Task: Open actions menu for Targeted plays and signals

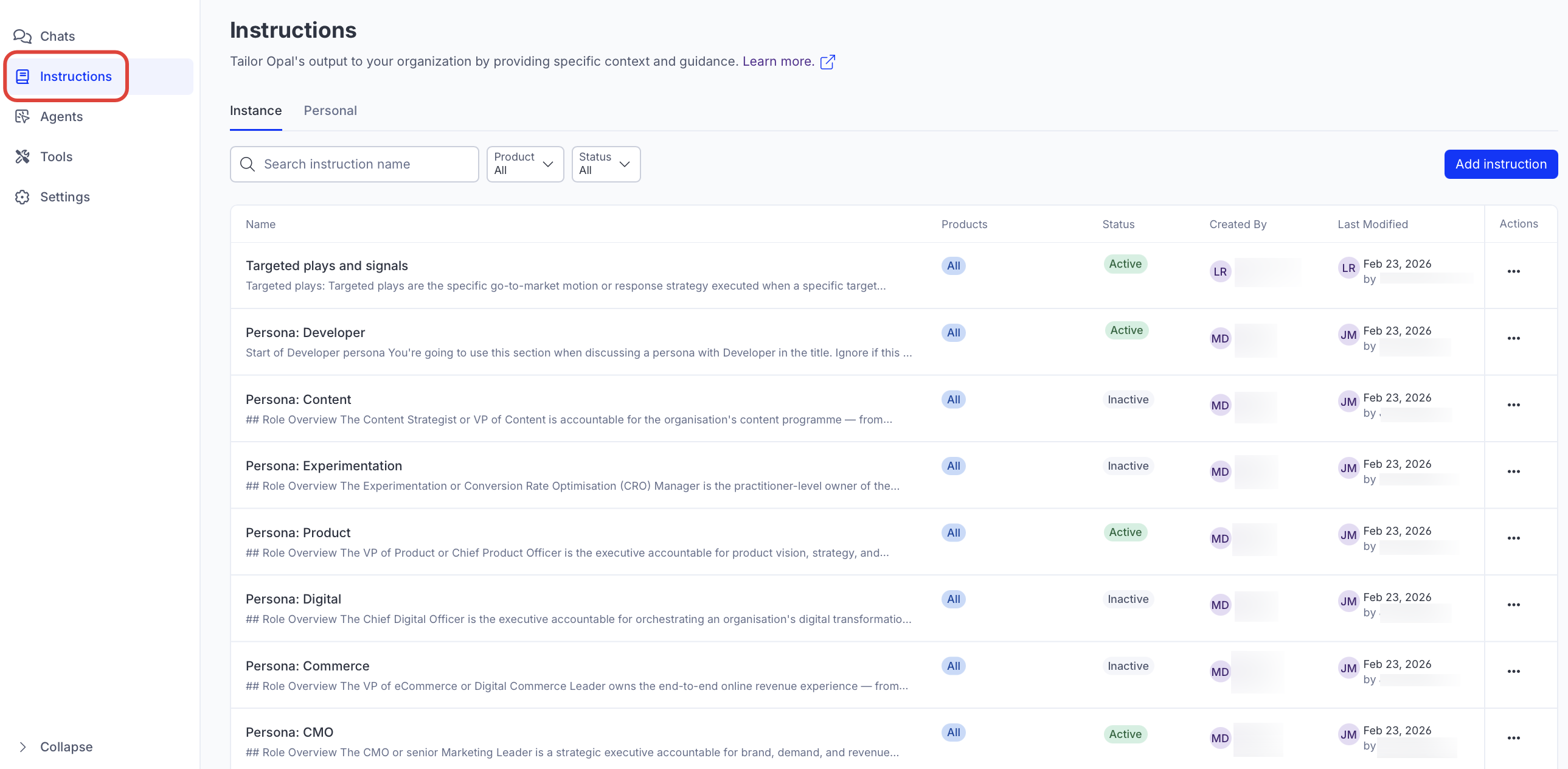Action: click(x=1513, y=271)
